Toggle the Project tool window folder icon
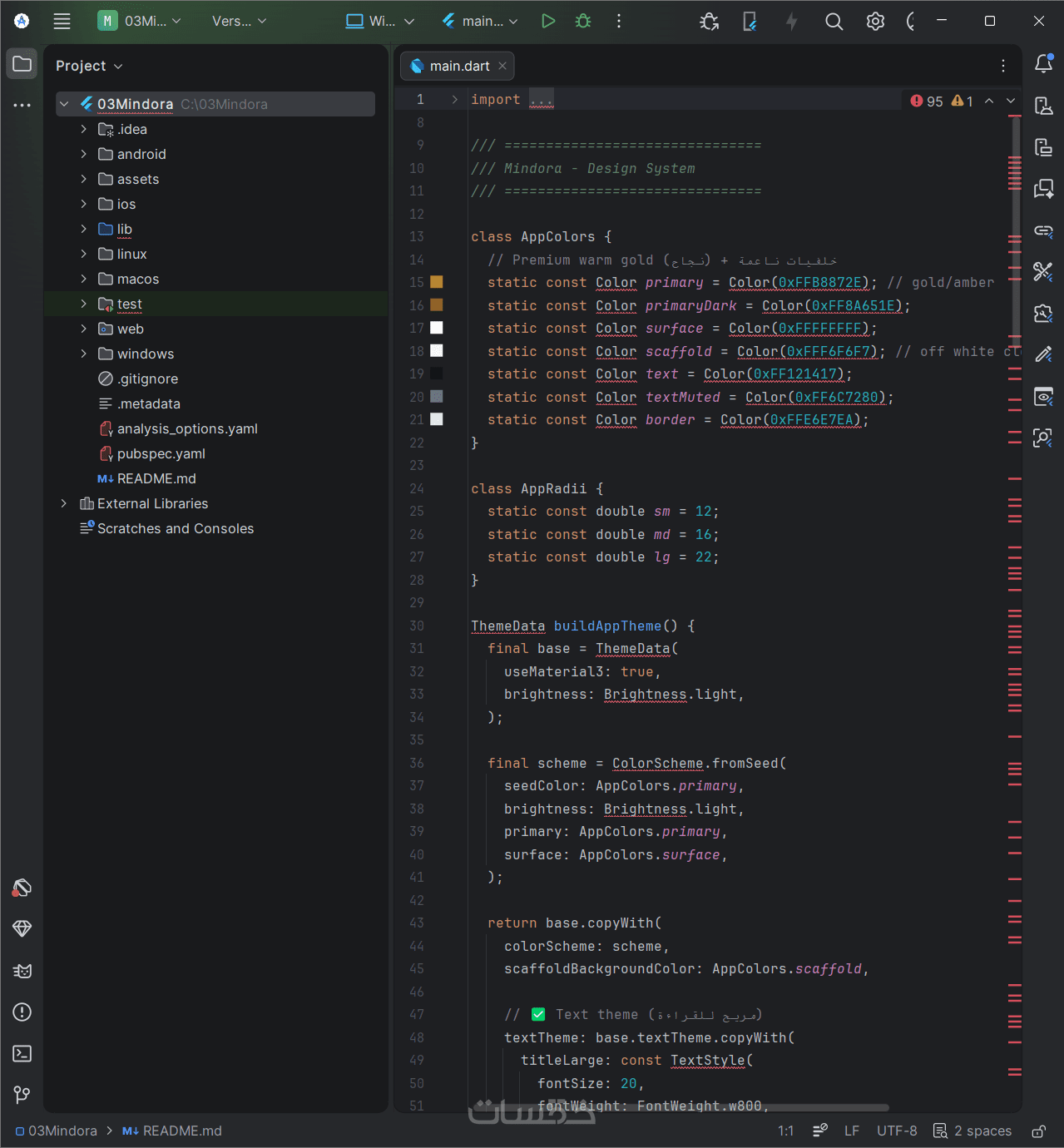The width and height of the screenshot is (1064, 1148). 22,64
